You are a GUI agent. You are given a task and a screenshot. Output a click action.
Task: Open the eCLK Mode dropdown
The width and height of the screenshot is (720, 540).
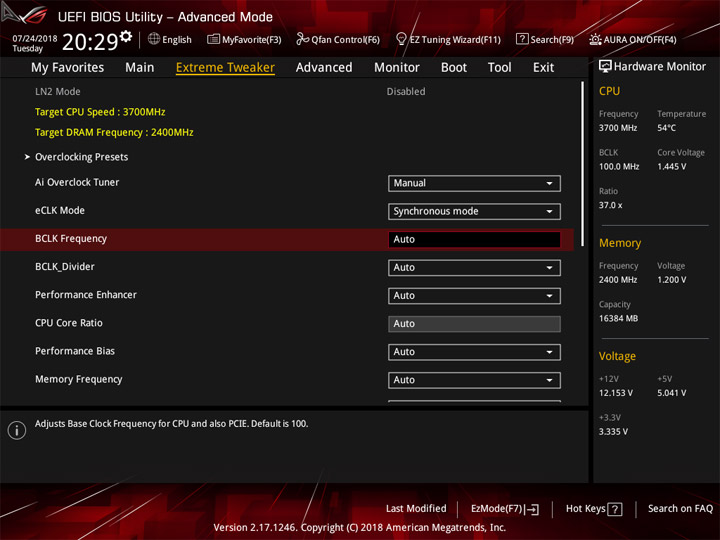[x=474, y=211]
